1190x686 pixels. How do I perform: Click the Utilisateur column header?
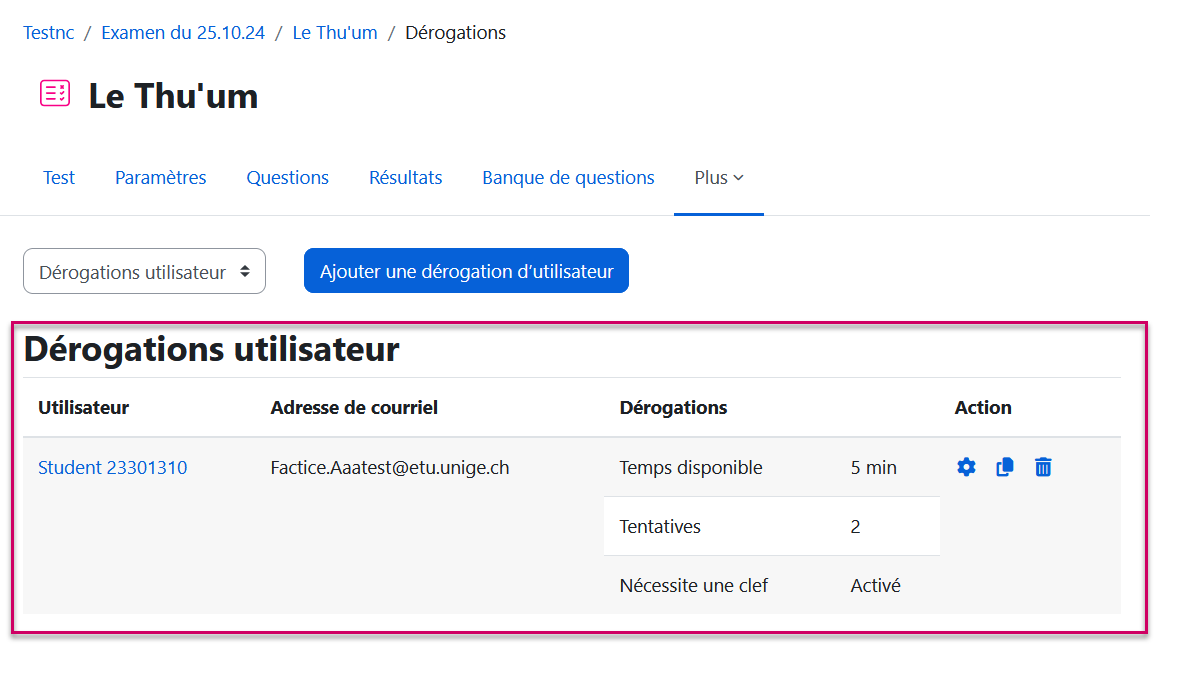point(83,407)
